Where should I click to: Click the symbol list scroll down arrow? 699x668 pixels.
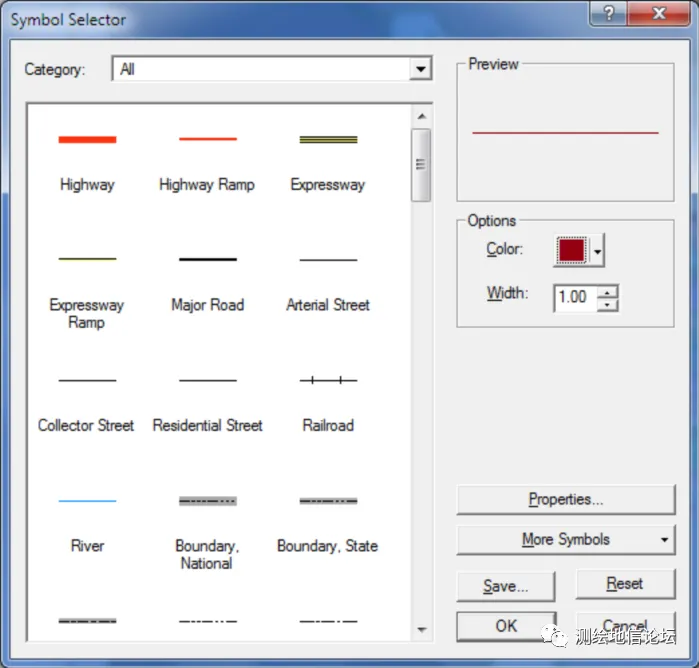tap(421, 630)
